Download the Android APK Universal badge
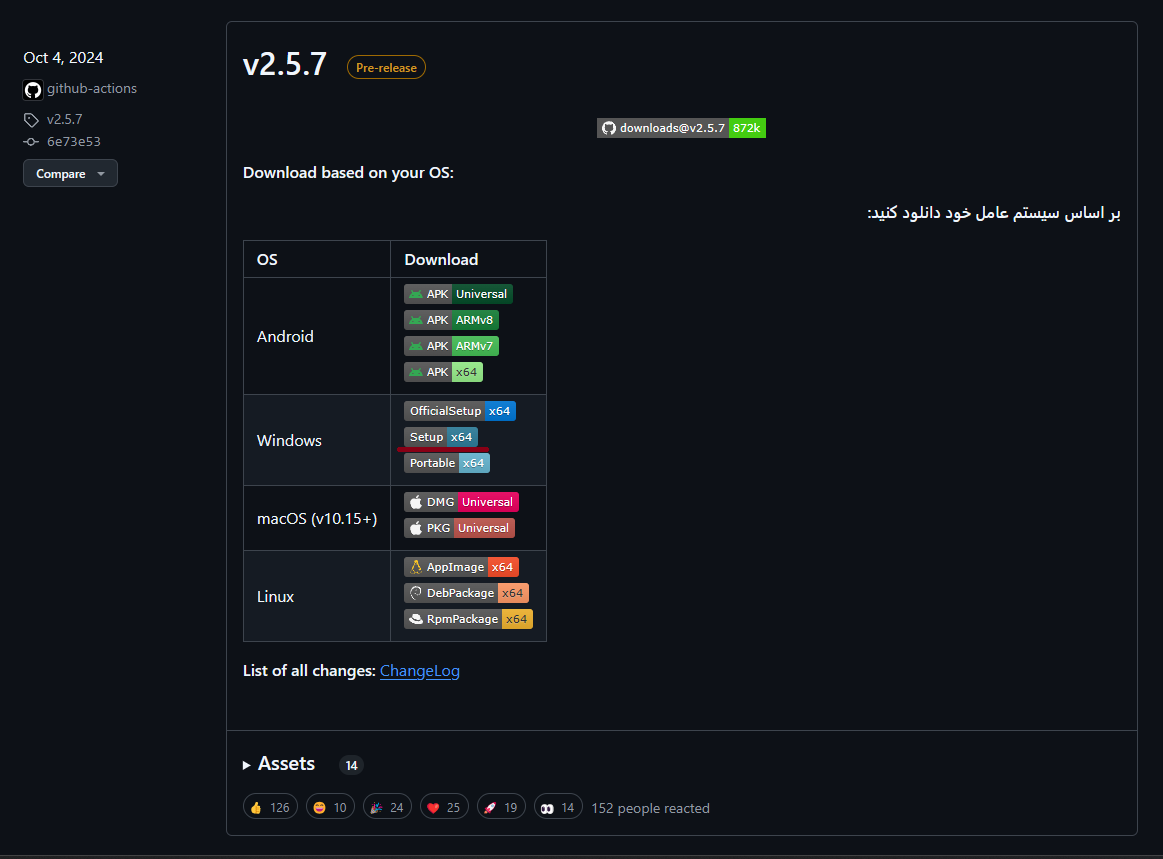Viewport: 1163px width, 859px height. tap(458, 294)
